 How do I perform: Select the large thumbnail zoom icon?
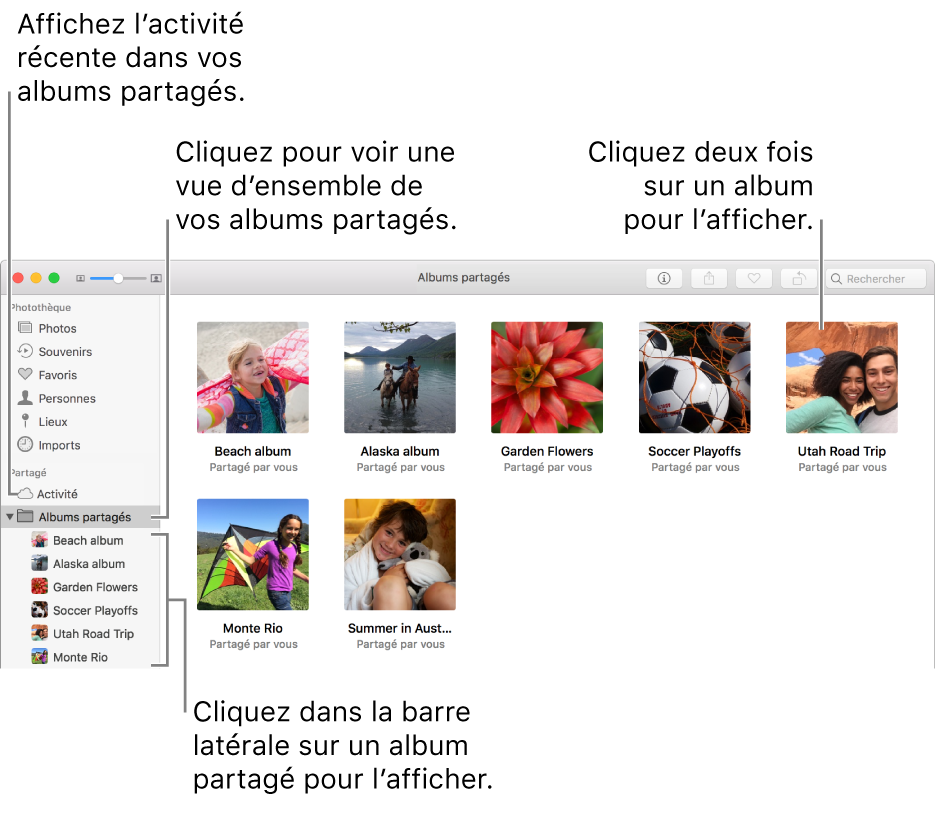coord(156,279)
